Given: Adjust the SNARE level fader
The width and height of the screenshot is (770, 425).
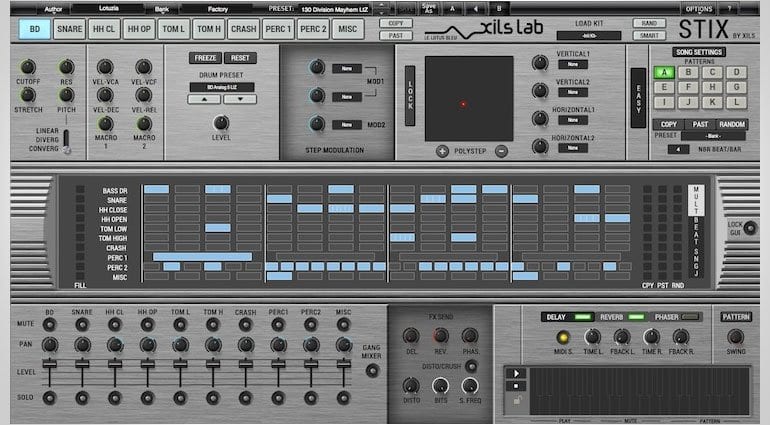Looking at the screenshot, I should (x=82, y=364).
